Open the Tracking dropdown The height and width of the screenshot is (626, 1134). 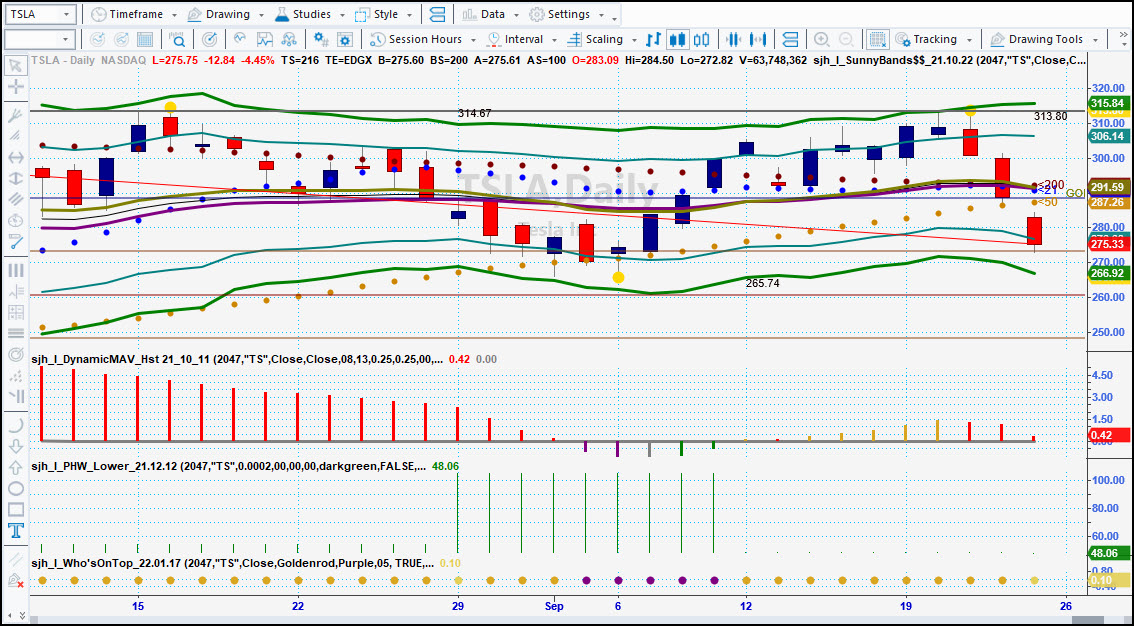[934, 39]
